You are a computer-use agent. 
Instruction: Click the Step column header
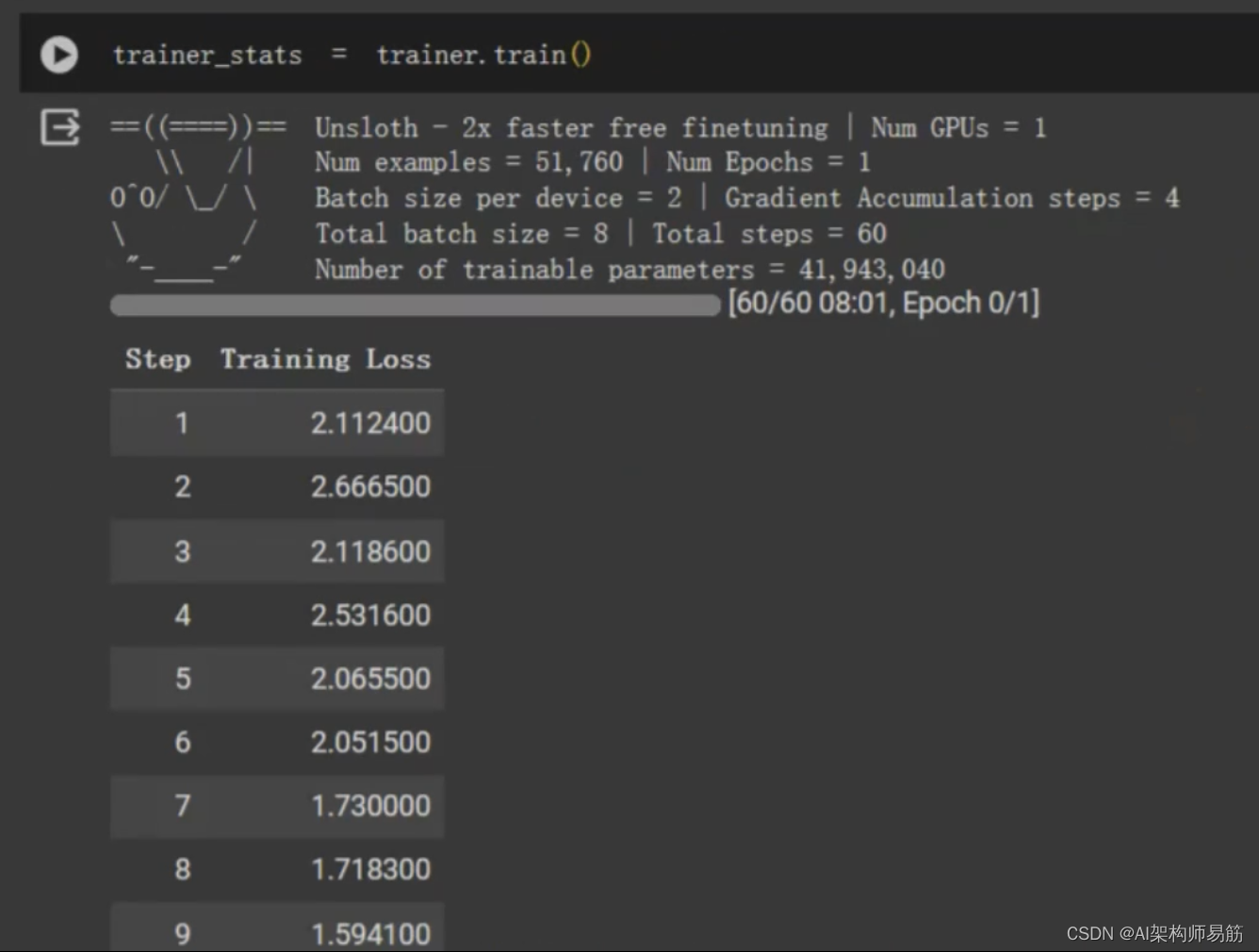[157, 359]
